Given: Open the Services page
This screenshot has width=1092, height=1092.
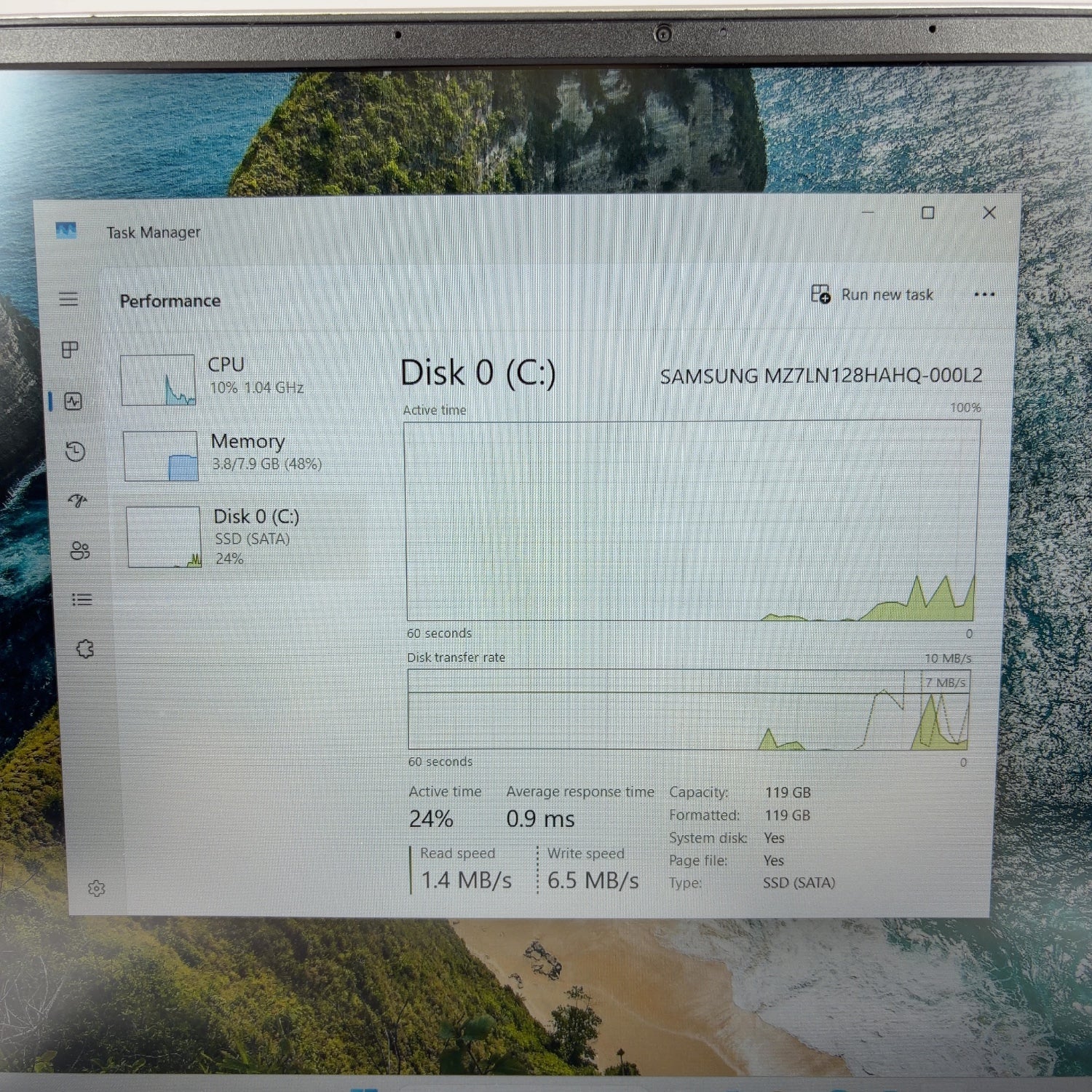Looking at the screenshot, I should click(x=85, y=647).
